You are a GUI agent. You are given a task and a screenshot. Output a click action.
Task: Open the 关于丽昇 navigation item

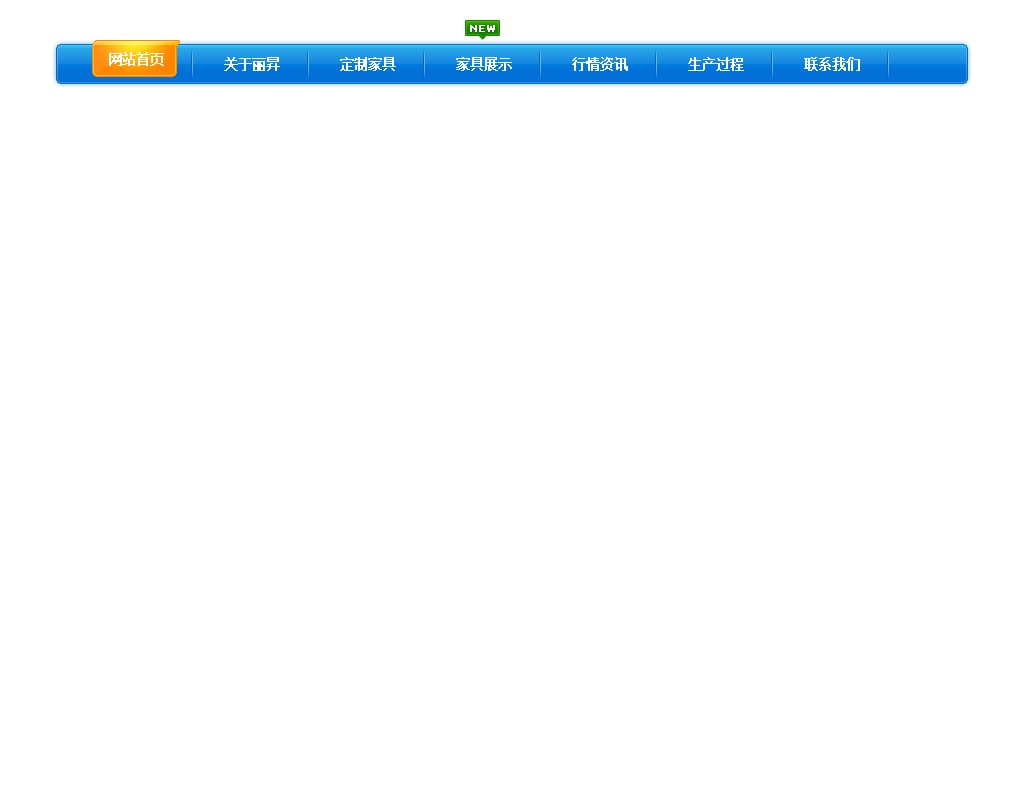coord(251,64)
